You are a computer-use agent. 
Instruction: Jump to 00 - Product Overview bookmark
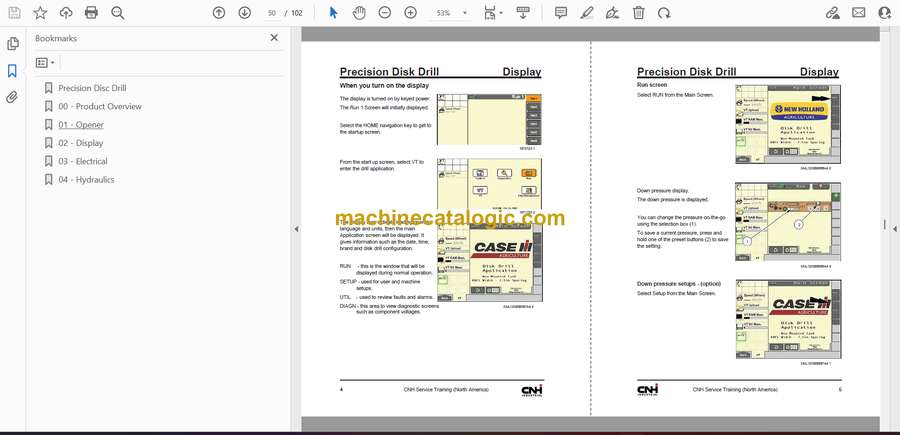100,106
